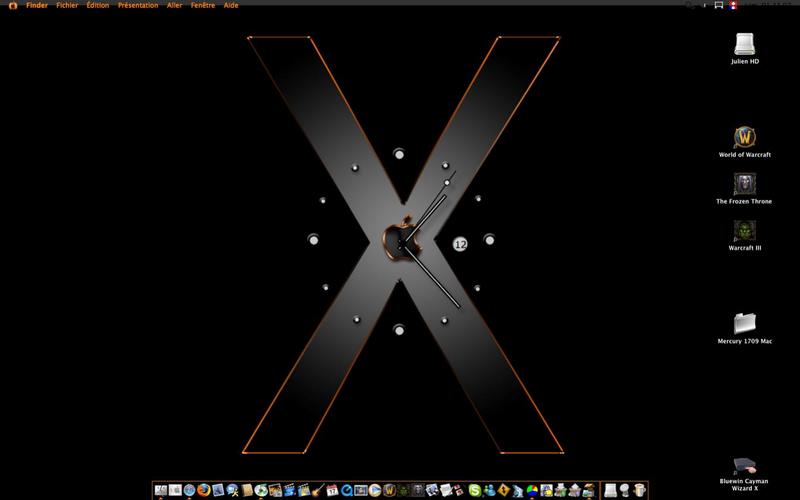This screenshot has height=500, width=800.
Task: Open Skype from the Dock
Action: (x=475, y=490)
